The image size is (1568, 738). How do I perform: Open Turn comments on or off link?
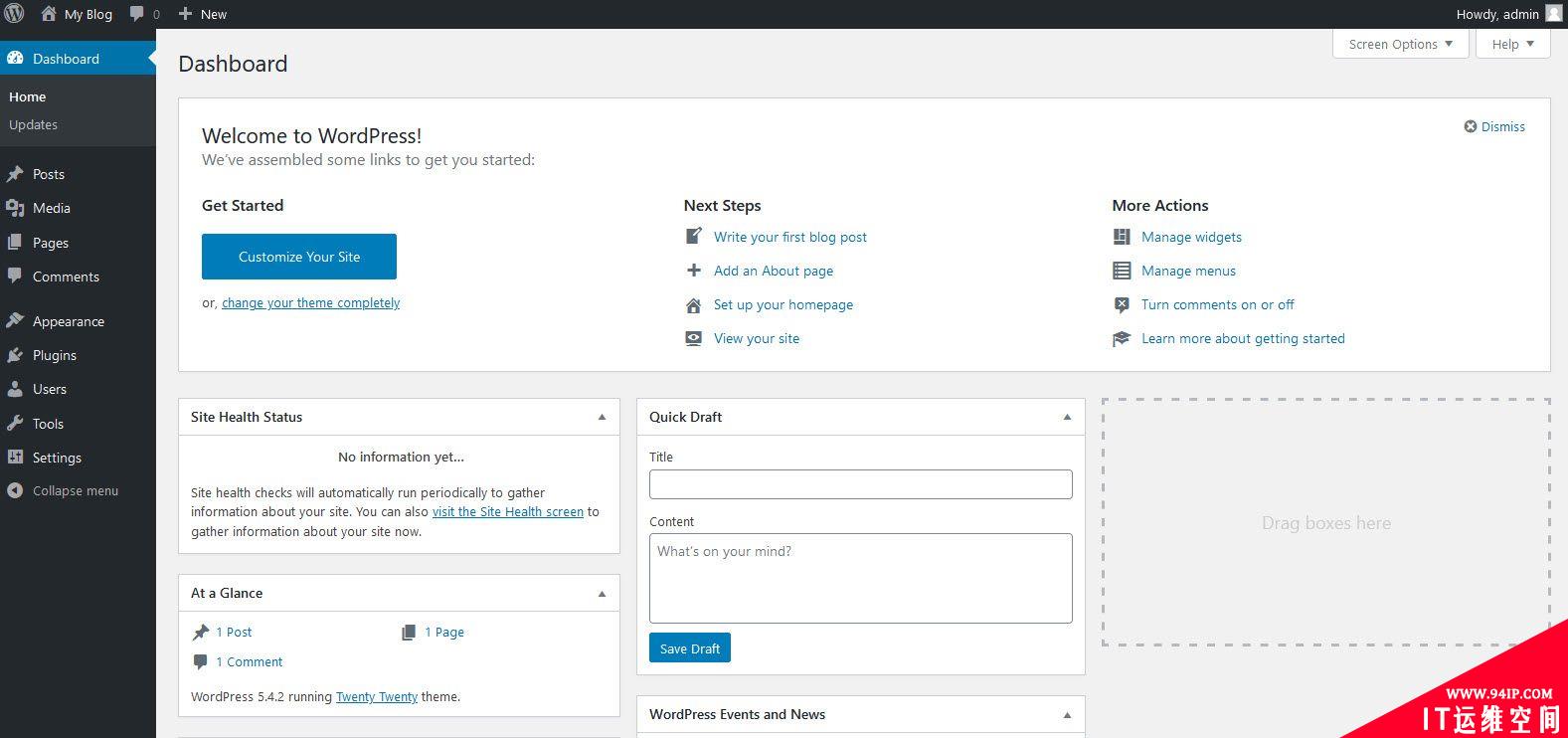pyautogui.click(x=1218, y=304)
